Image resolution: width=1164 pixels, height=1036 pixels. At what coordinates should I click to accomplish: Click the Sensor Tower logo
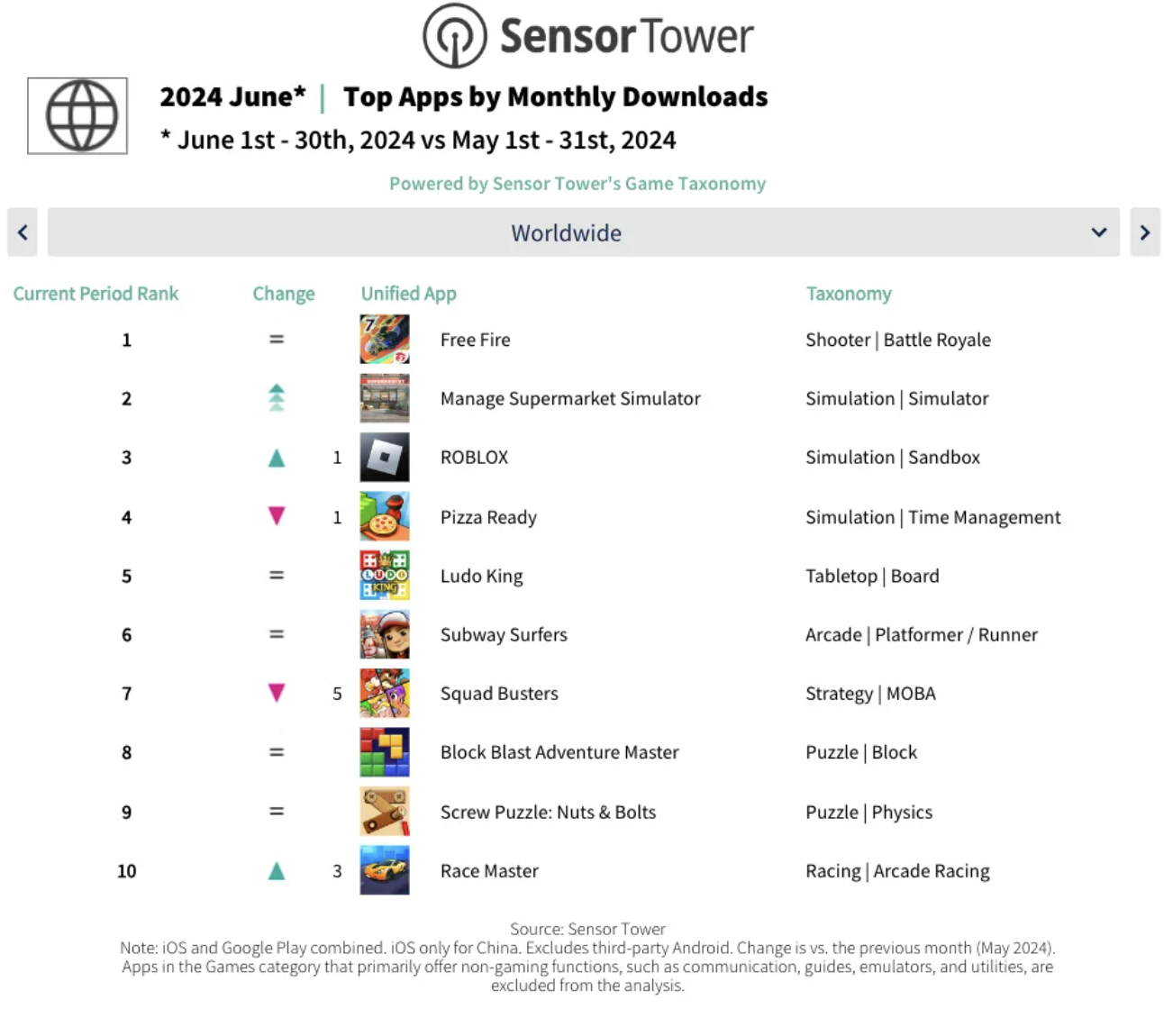587,36
